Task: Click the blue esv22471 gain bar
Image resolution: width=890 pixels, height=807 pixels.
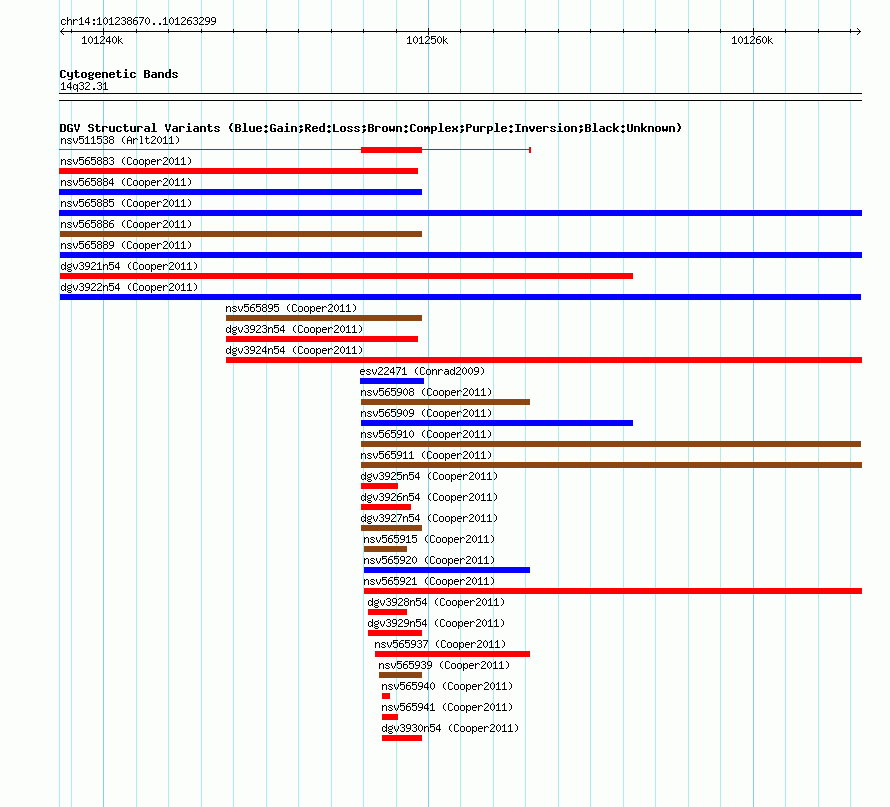Action: click(x=392, y=381)
